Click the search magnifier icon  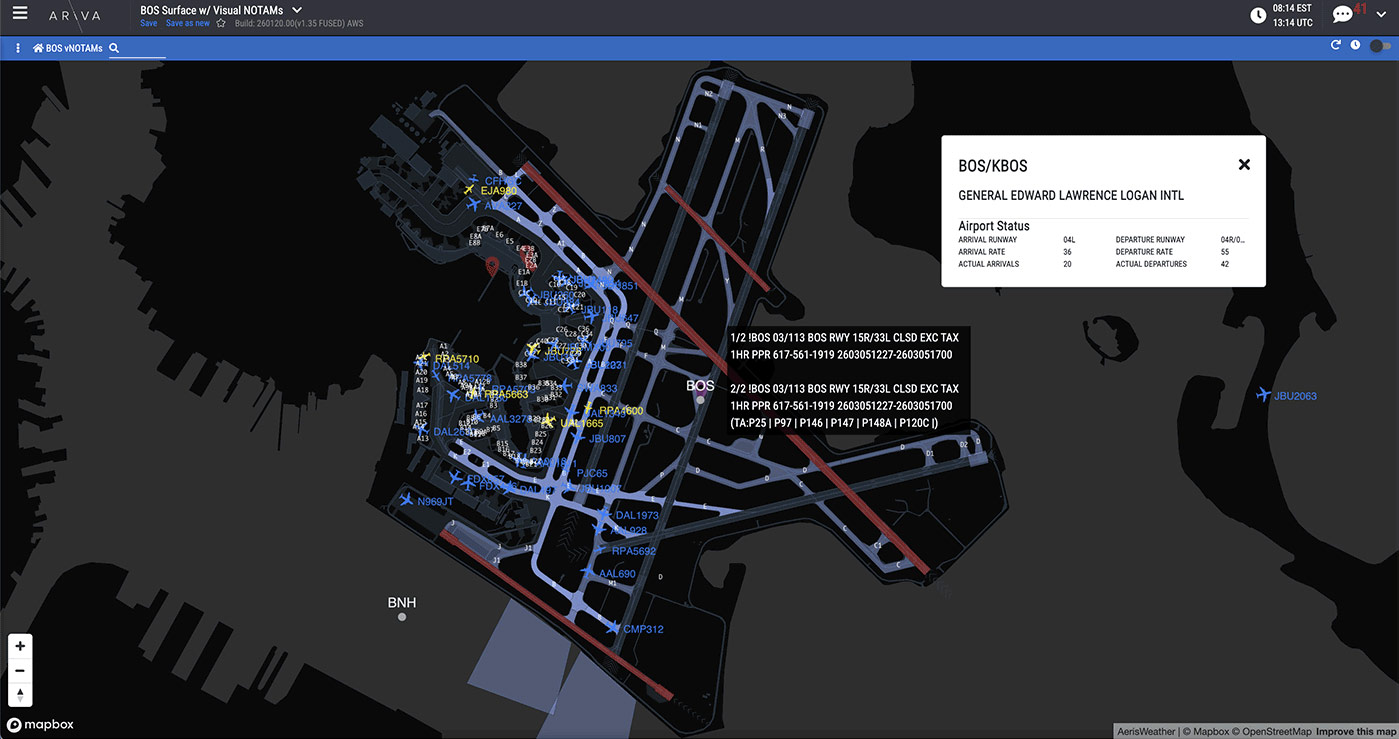pyautogui.click(x=114, y=48)
